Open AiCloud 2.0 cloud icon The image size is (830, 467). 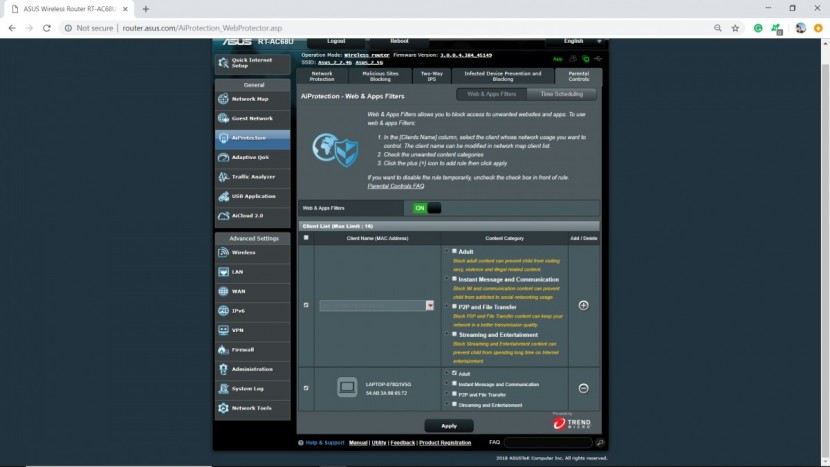tap(223, 215)
